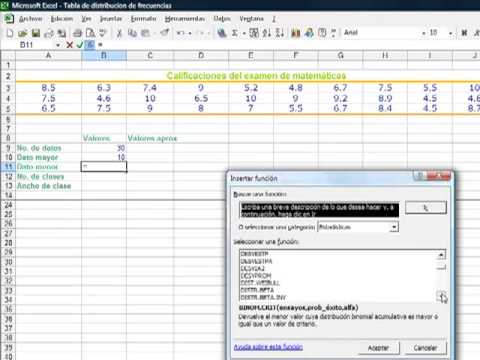Image resolution: width=480 pixels, height=360 pixels.
Task: Expand the Name Box dropdown arrow
Action: pyautogui.click(x=58, y=45)
